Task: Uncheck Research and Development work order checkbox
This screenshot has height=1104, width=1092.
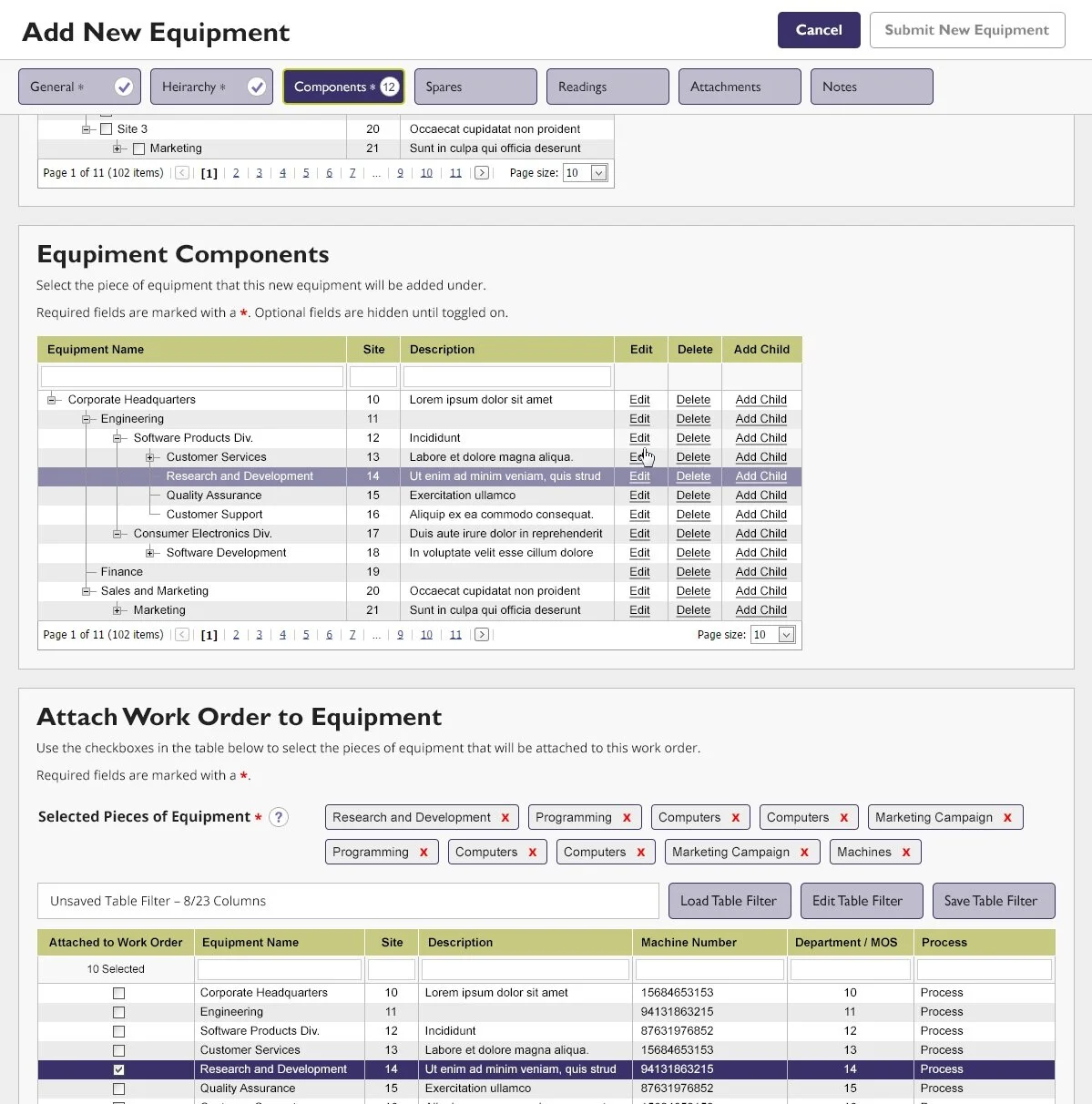Action: point(118,1070)
